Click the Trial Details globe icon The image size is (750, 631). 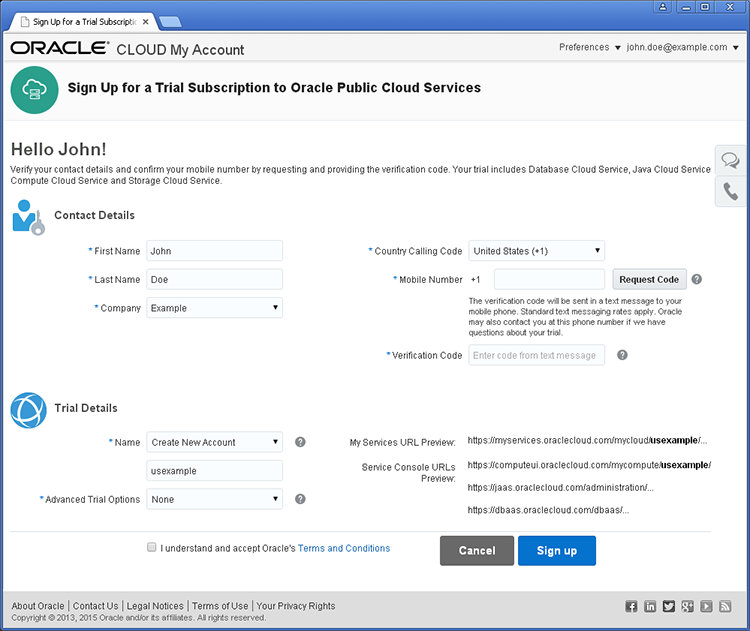point(29,410)
